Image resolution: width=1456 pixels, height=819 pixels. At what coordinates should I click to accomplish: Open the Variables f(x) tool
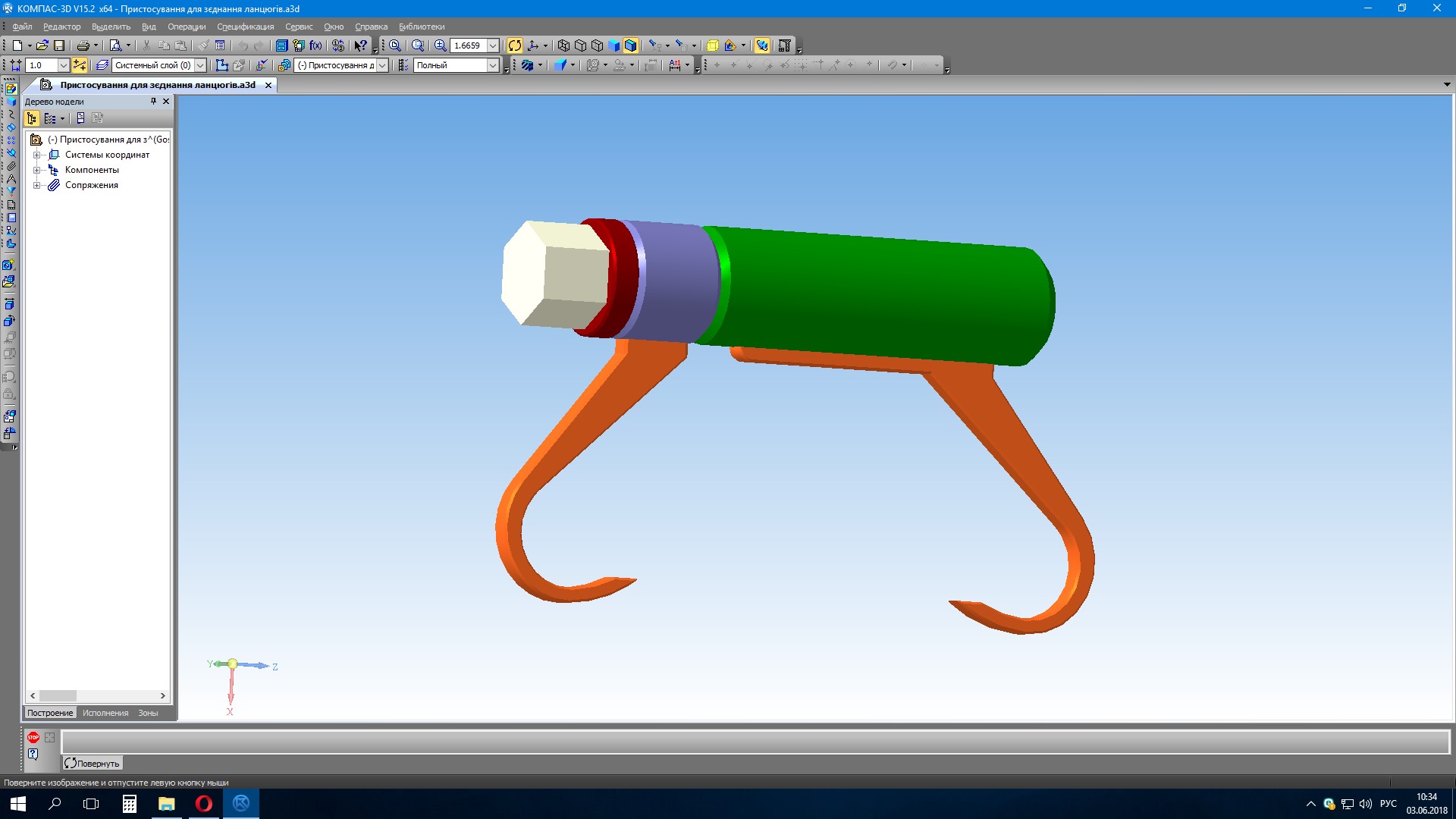tap(315, 45)
